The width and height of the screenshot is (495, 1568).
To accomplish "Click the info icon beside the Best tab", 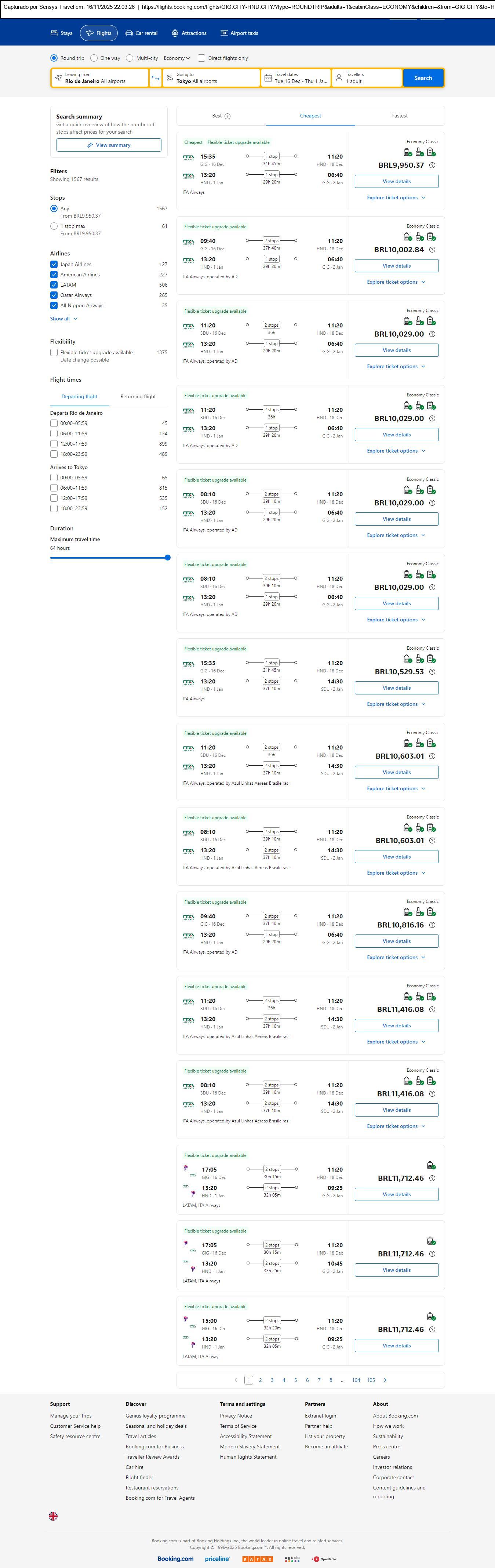I will (227, 116).
